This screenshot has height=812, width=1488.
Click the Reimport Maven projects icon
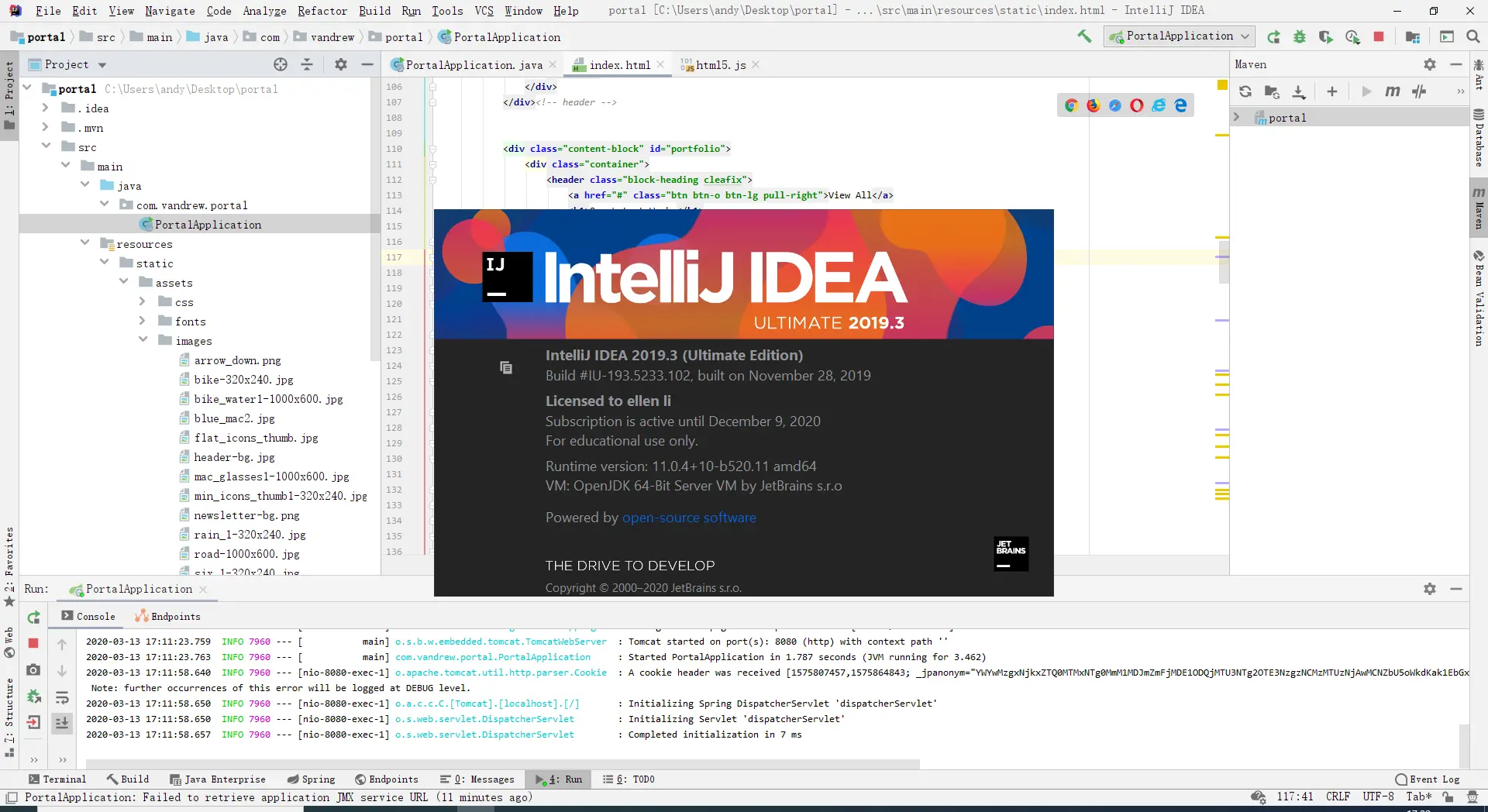[1245, 91]
